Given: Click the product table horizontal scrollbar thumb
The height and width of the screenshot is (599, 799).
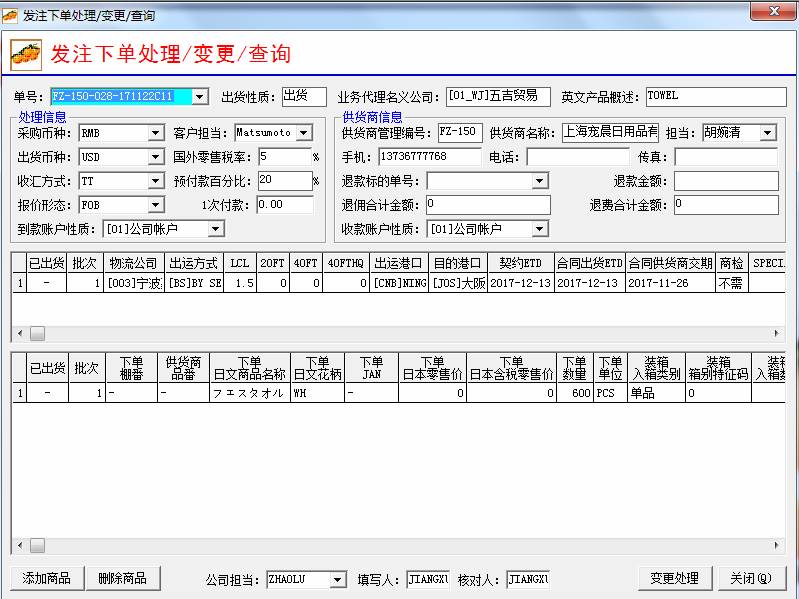Looking at the screenshot, I should point(38,546).
